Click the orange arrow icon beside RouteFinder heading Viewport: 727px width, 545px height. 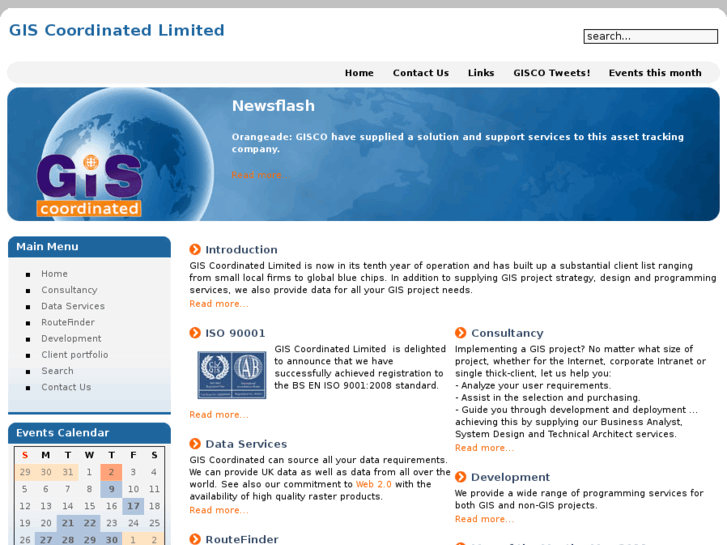195,539
